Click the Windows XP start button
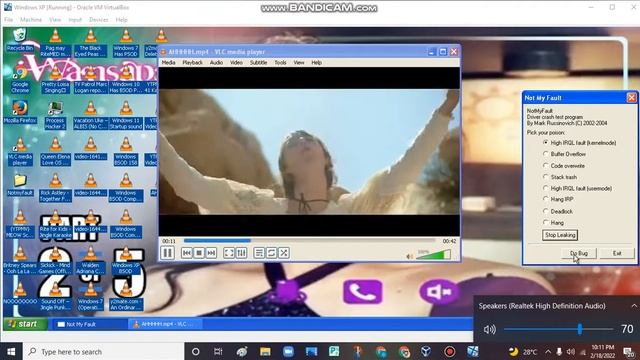This screenshot has width=640, height=360. click(x=25, y=324)
